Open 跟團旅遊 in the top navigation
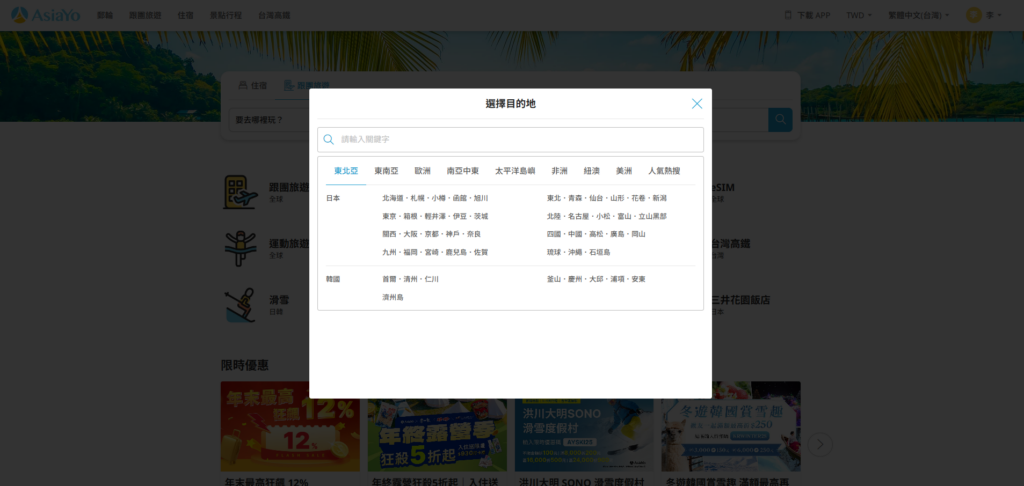Screen dimensions: 1024x486 click(x=145, y=15)
